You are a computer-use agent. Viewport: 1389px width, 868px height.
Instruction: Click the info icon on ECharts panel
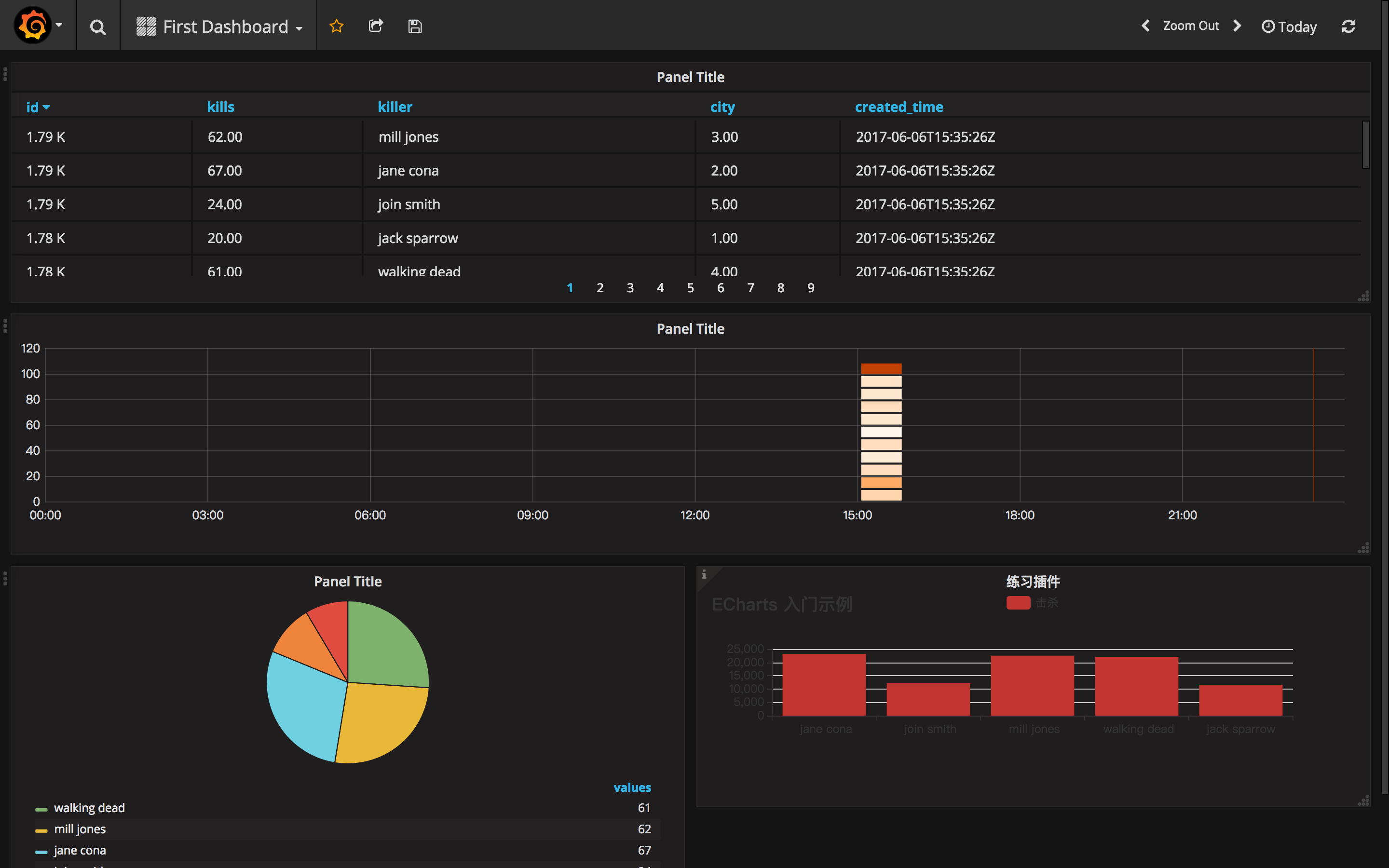pos(704,574)
